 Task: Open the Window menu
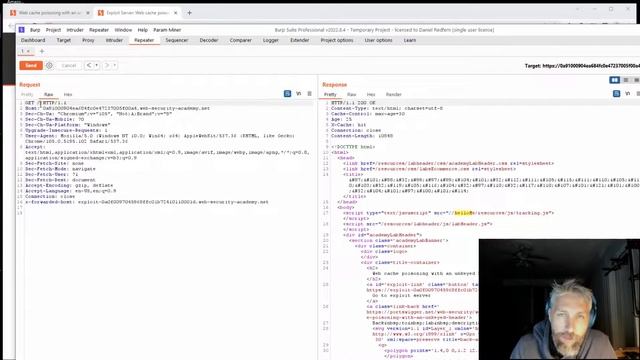click(x=123, y=30)
